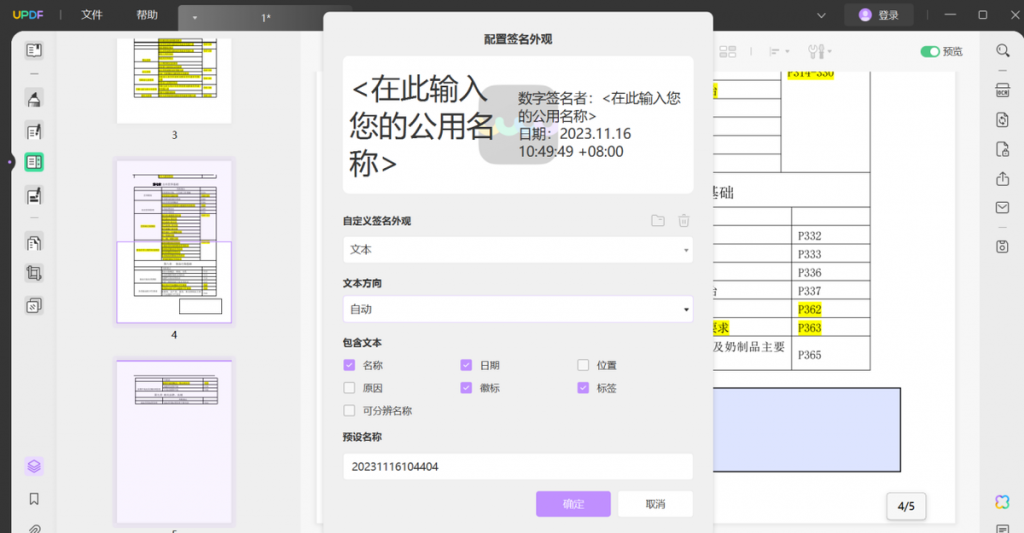Open the Layers panel icon
Viewport: 1024px width, 533px height.
pyautogui.click(x=34, y=466)
